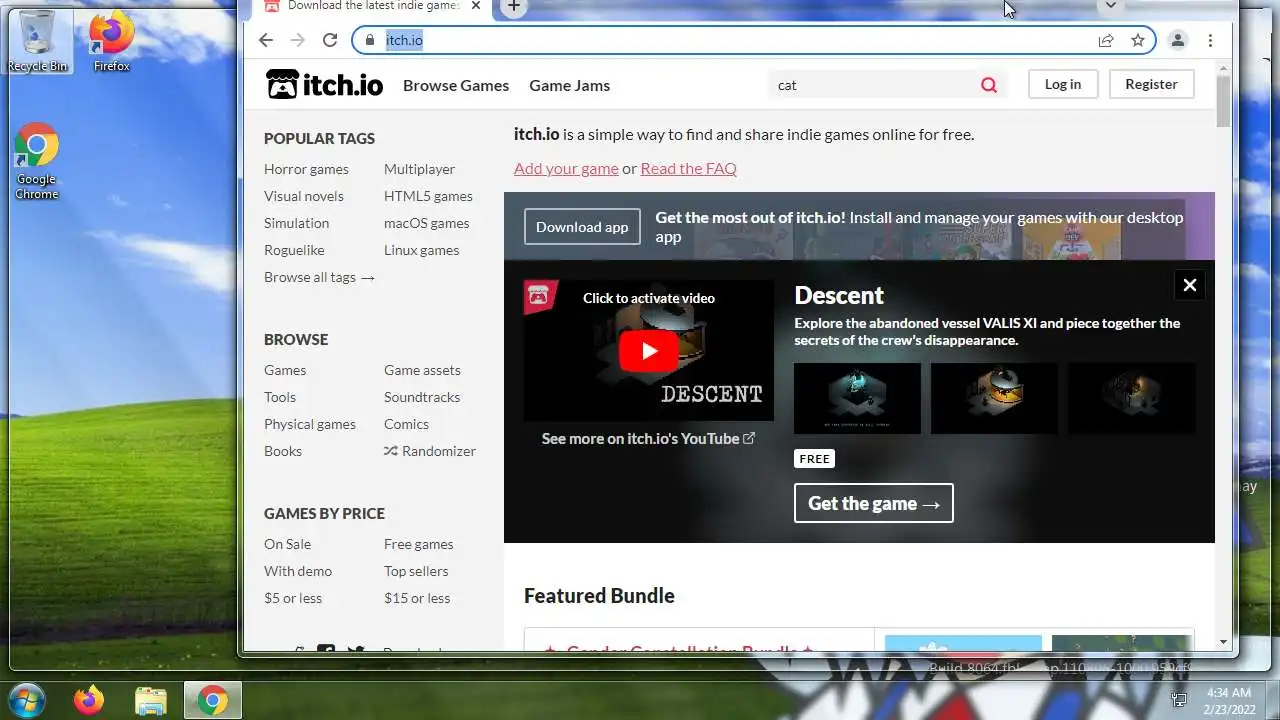Open the Chrome profile avatar icon
Viewport: 1280px width, 720px height.
click(x=1178, y=40)
